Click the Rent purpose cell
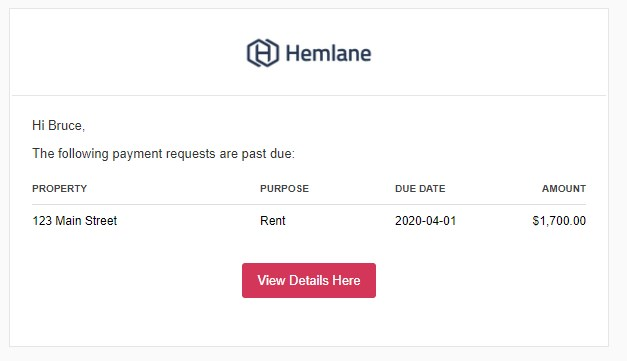The image size is (627, 361). click(273, 221)
